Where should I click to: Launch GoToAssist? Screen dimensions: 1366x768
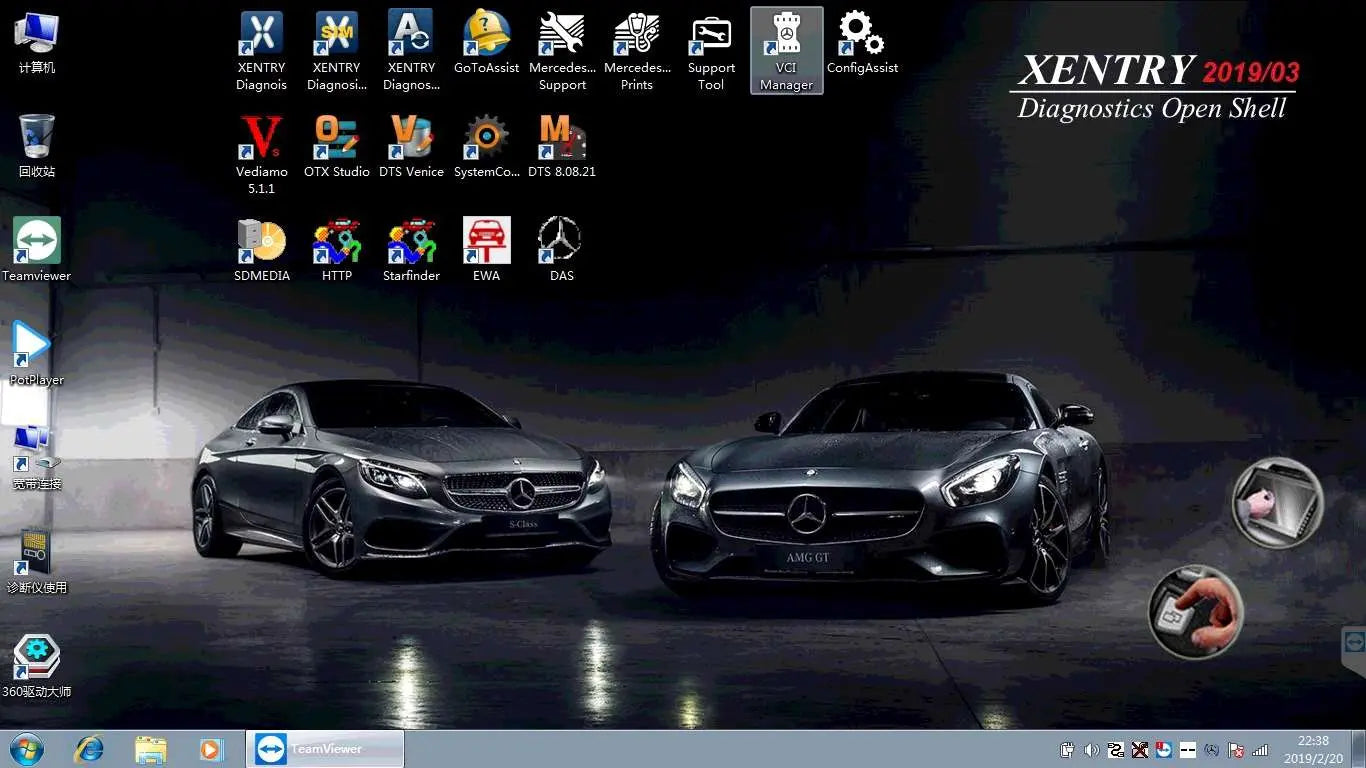click(x=486, y=35)
